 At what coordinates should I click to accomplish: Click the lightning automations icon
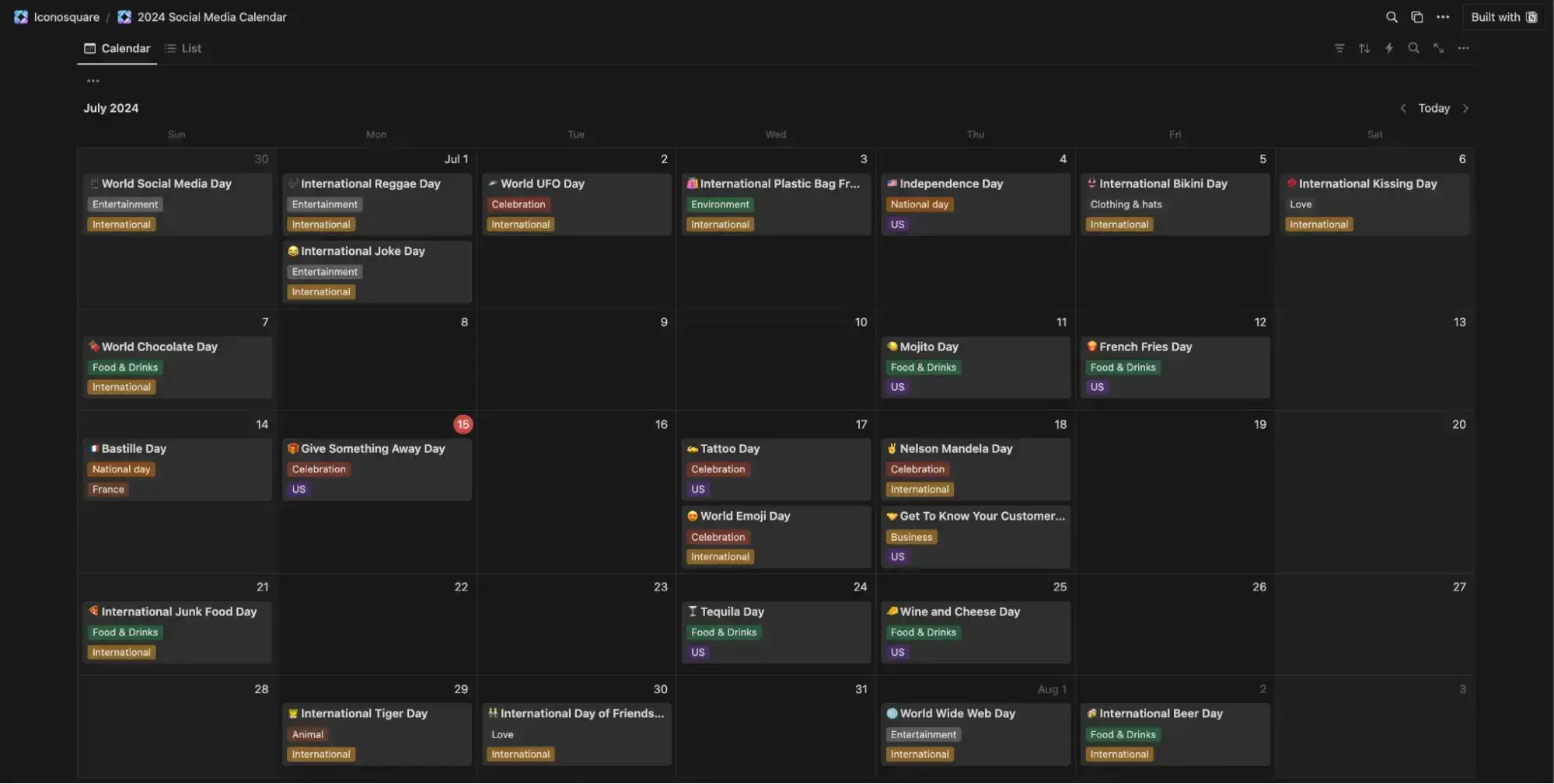[1389, 48]
